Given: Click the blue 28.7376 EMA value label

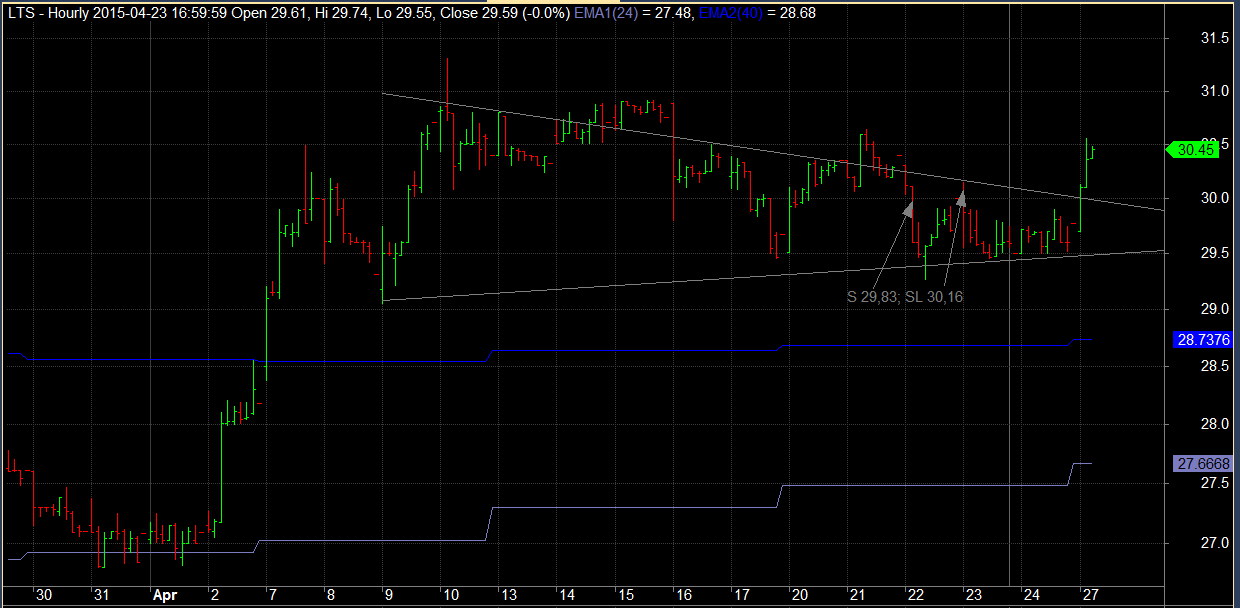Looking at the screenshot, I should 1203,340.
